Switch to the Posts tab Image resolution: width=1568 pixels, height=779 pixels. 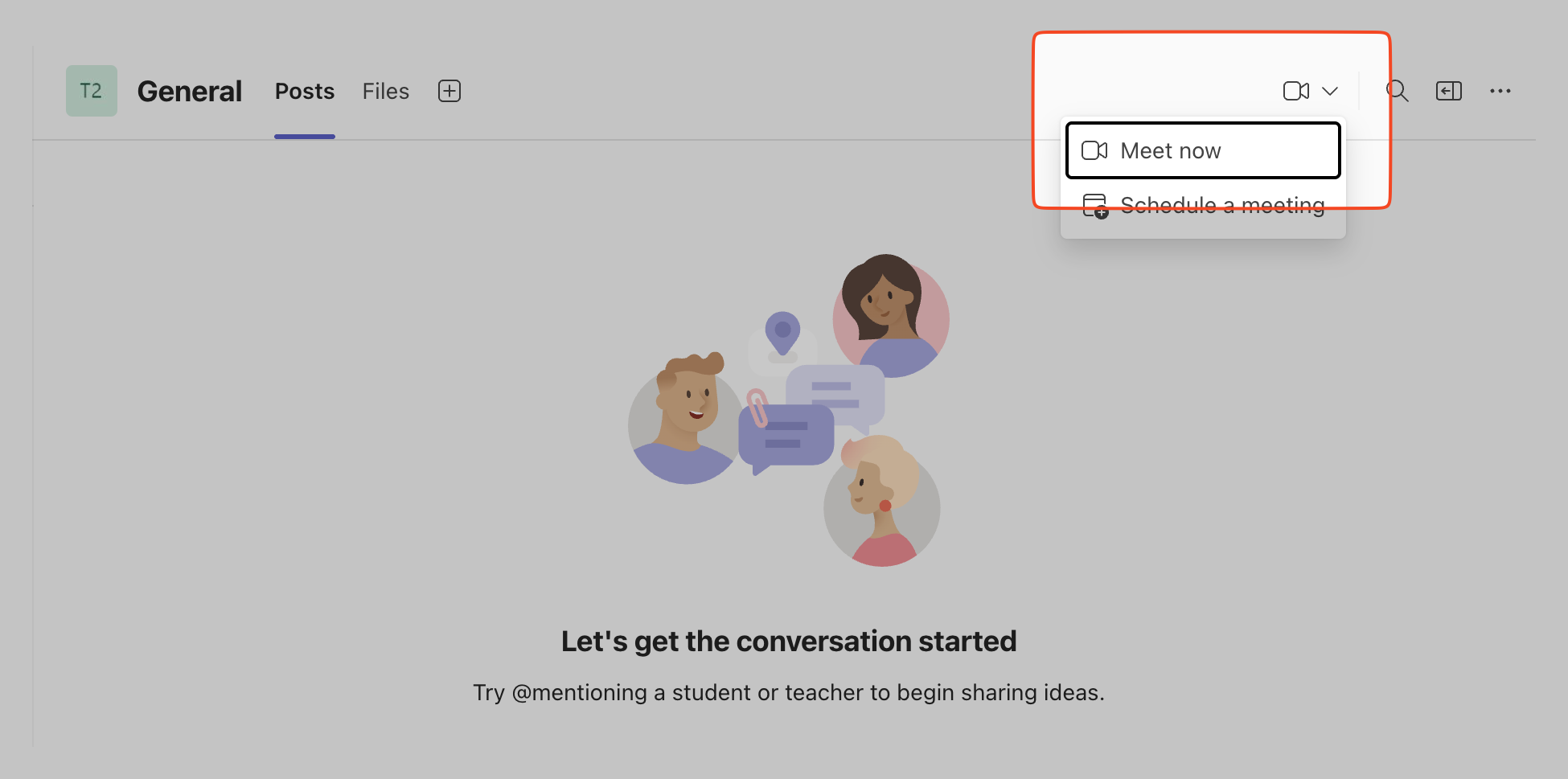(304, 91)
